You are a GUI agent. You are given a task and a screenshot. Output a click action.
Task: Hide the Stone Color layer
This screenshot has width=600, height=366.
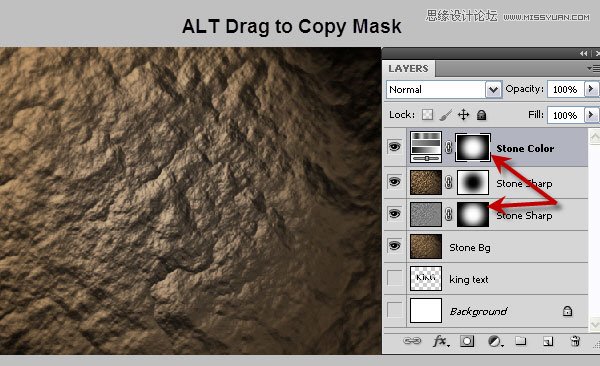point(395,147)
